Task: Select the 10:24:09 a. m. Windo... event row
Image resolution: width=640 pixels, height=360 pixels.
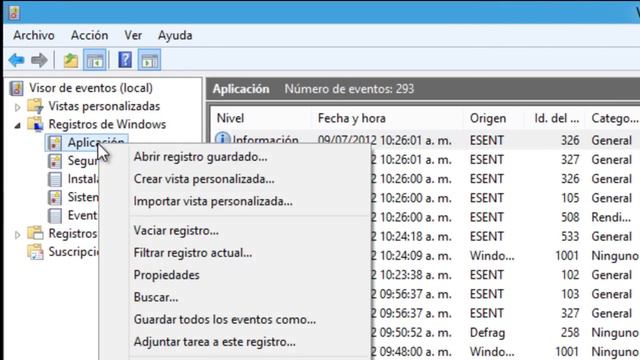Action: pyautogui.click(x=505, y=256)
